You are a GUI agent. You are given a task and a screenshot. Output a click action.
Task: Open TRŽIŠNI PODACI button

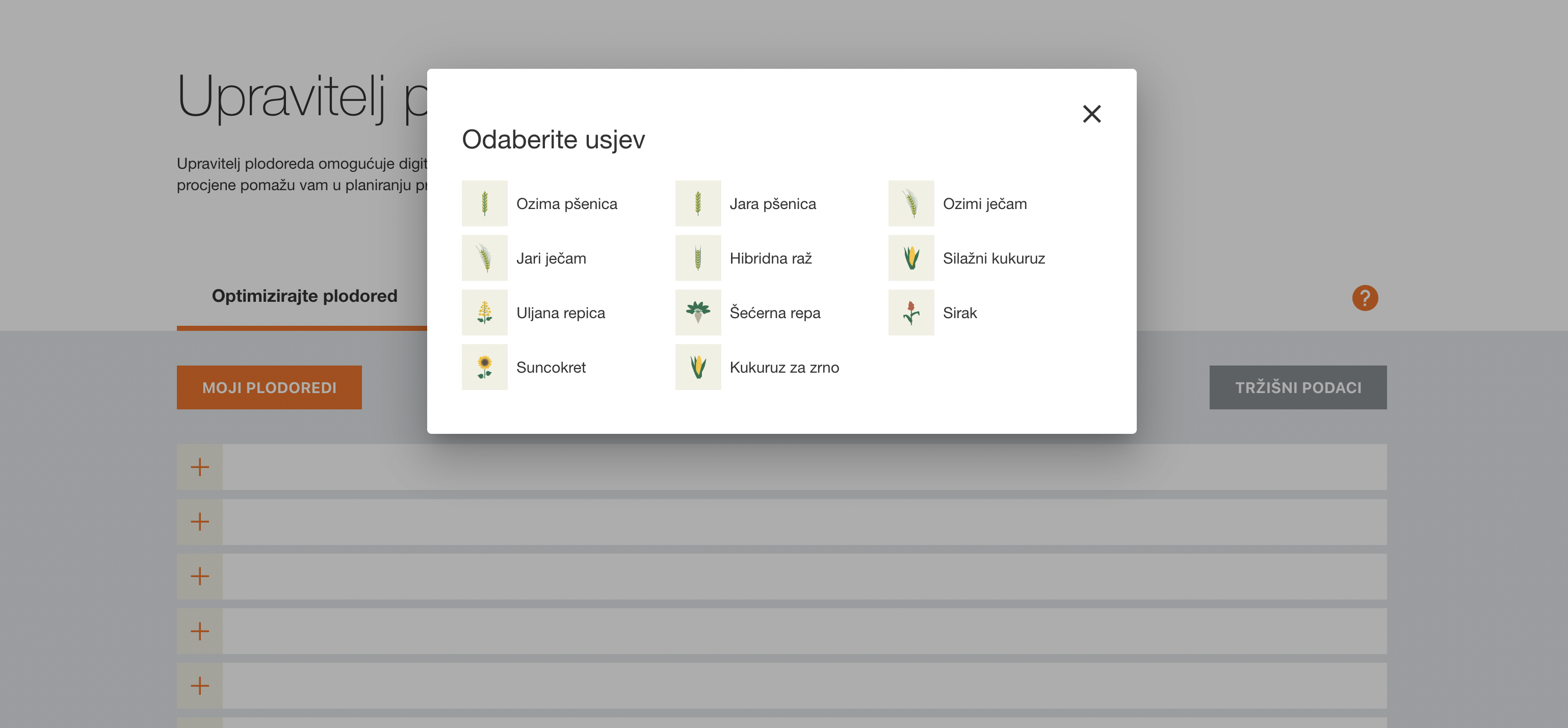(1298, 388)
